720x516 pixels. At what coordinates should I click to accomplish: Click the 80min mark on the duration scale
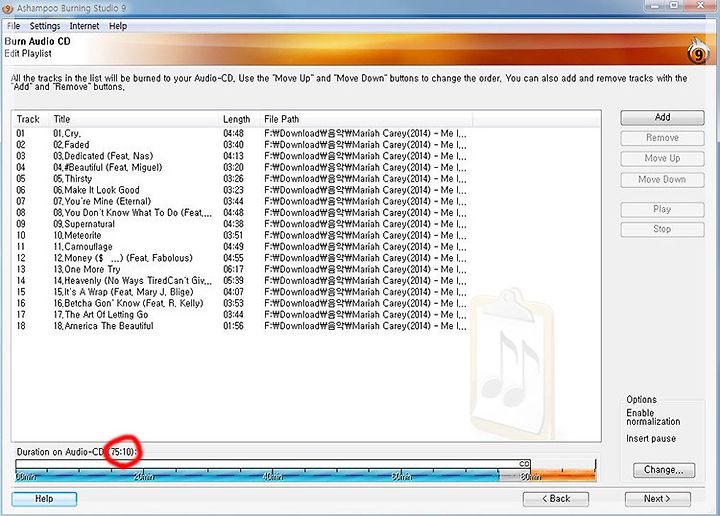tap(530, 477)
